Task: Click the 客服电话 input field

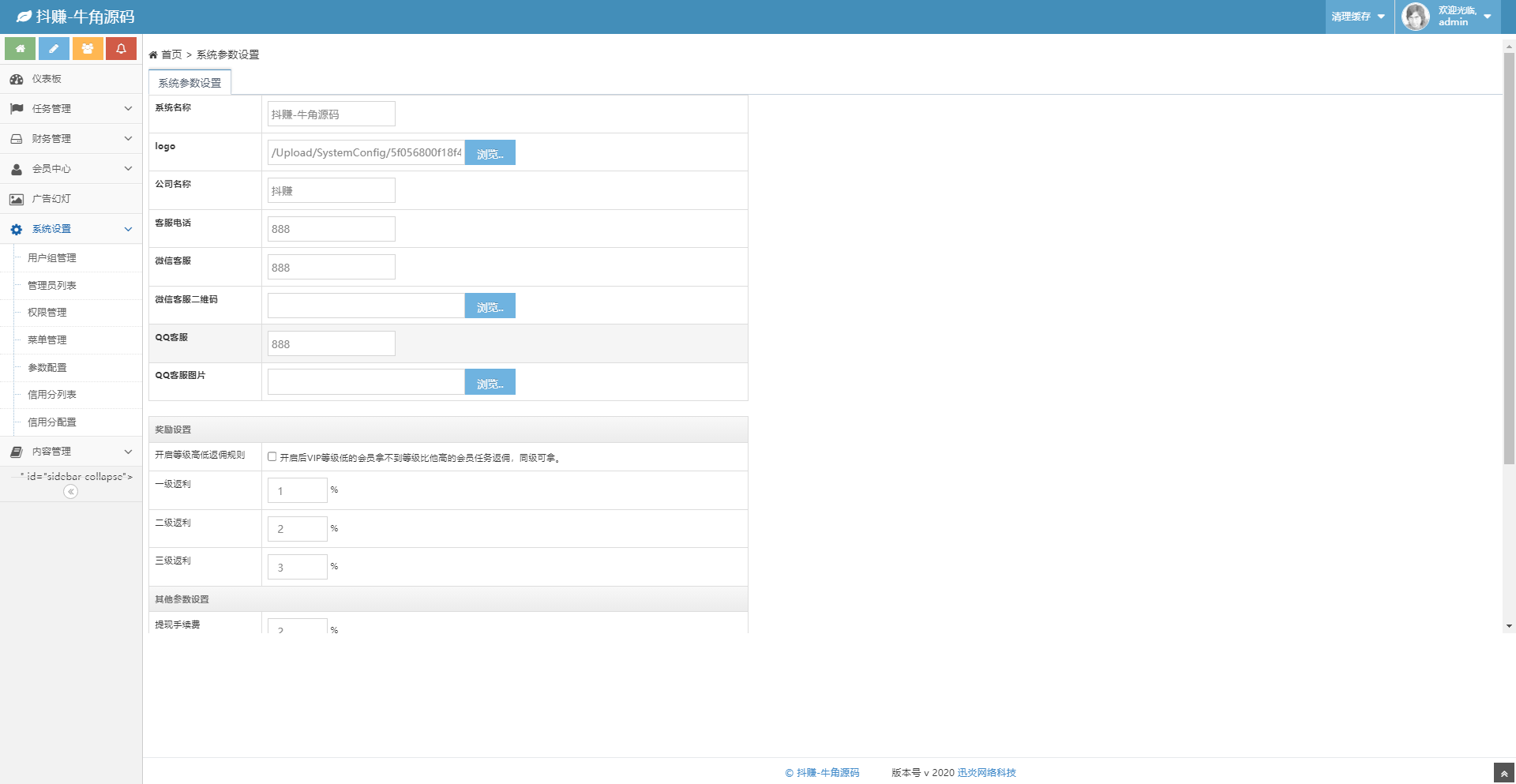Action: (x=331, y=229)
